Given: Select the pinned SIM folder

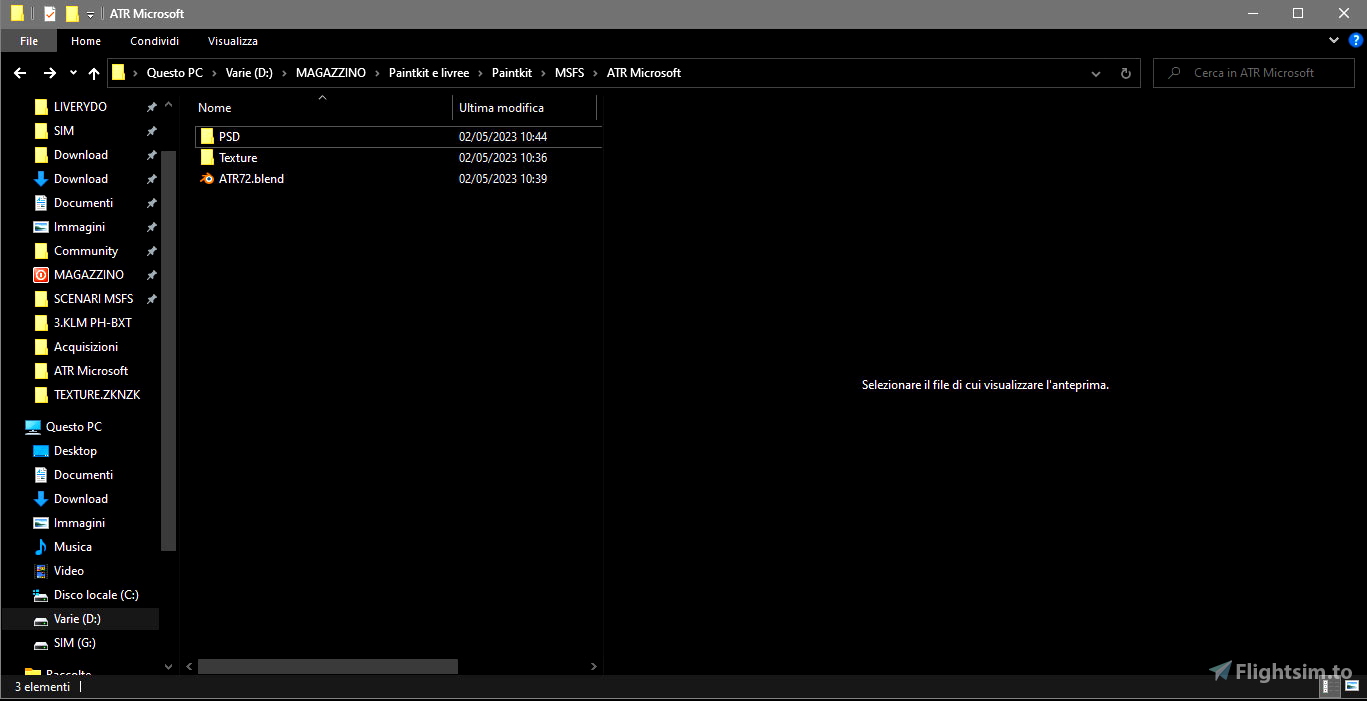Looking at the screenshot, I should point(64,131).
